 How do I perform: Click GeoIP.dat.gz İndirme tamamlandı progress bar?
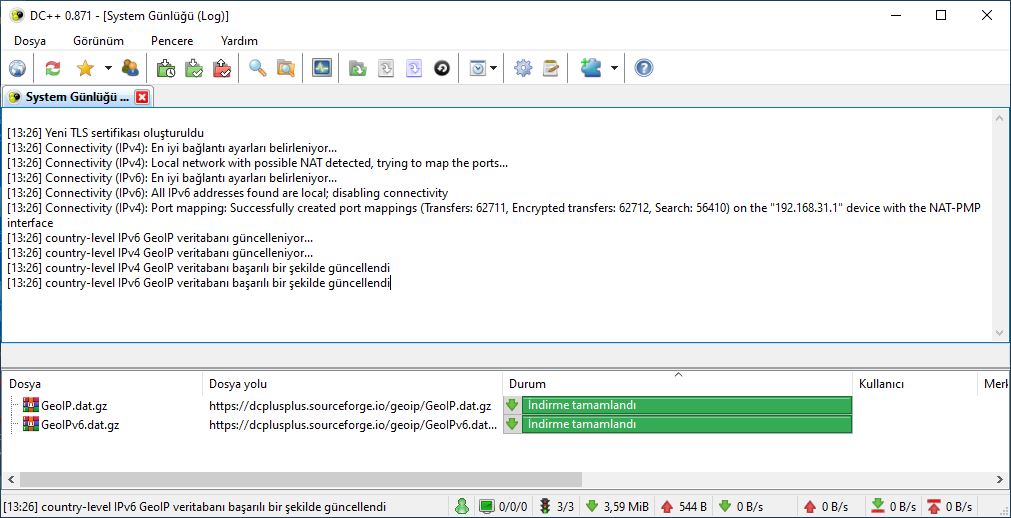(x=687, y=406)
